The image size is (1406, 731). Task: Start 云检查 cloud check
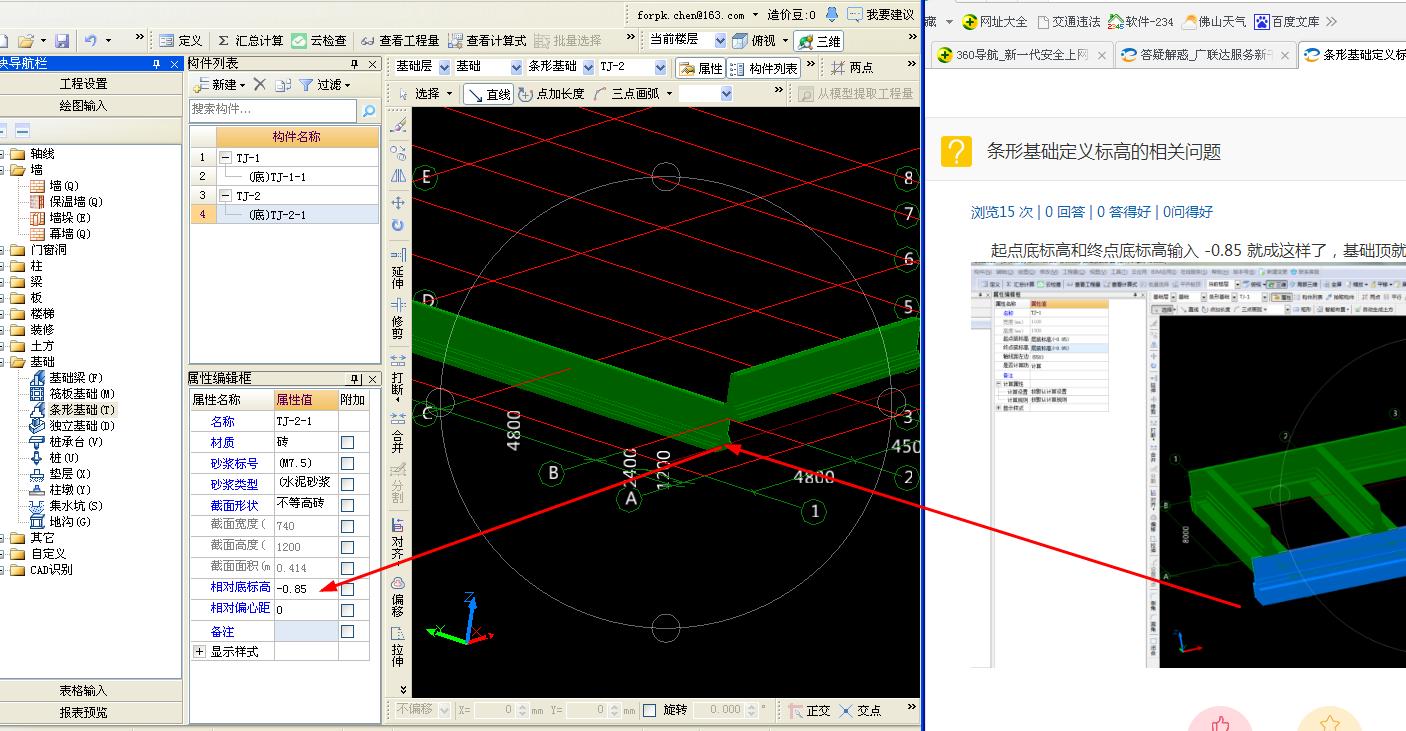[319, 41]
